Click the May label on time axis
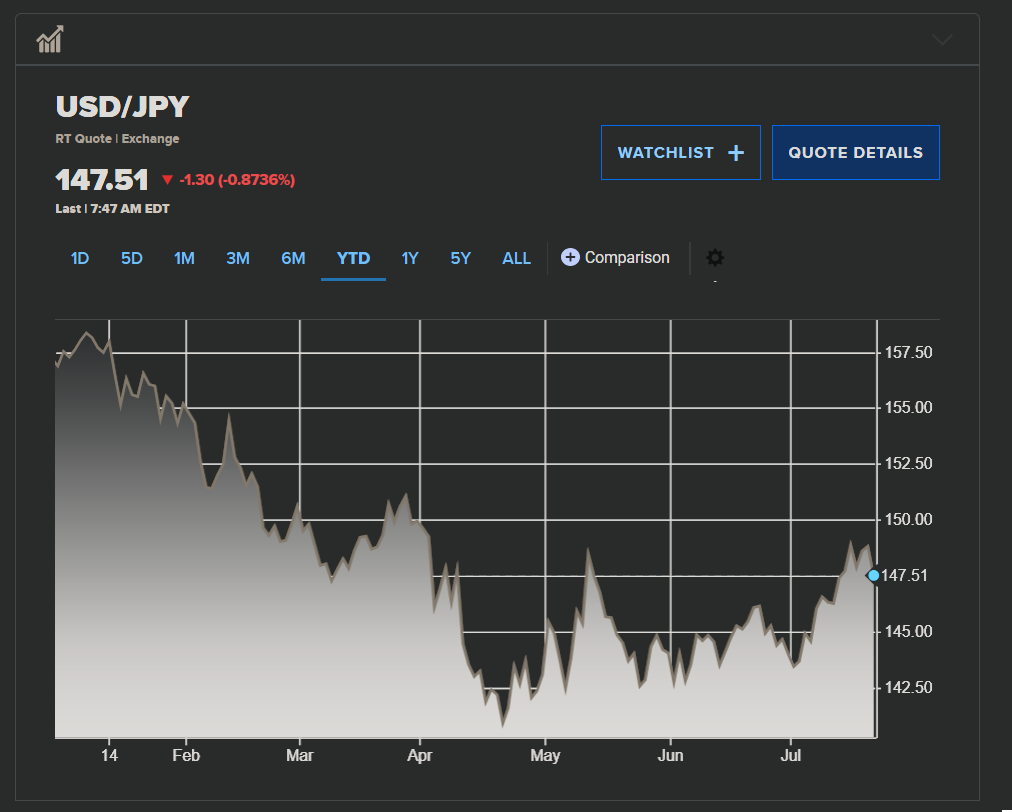This screenshot has height=812, width=1012. [545, 755]
